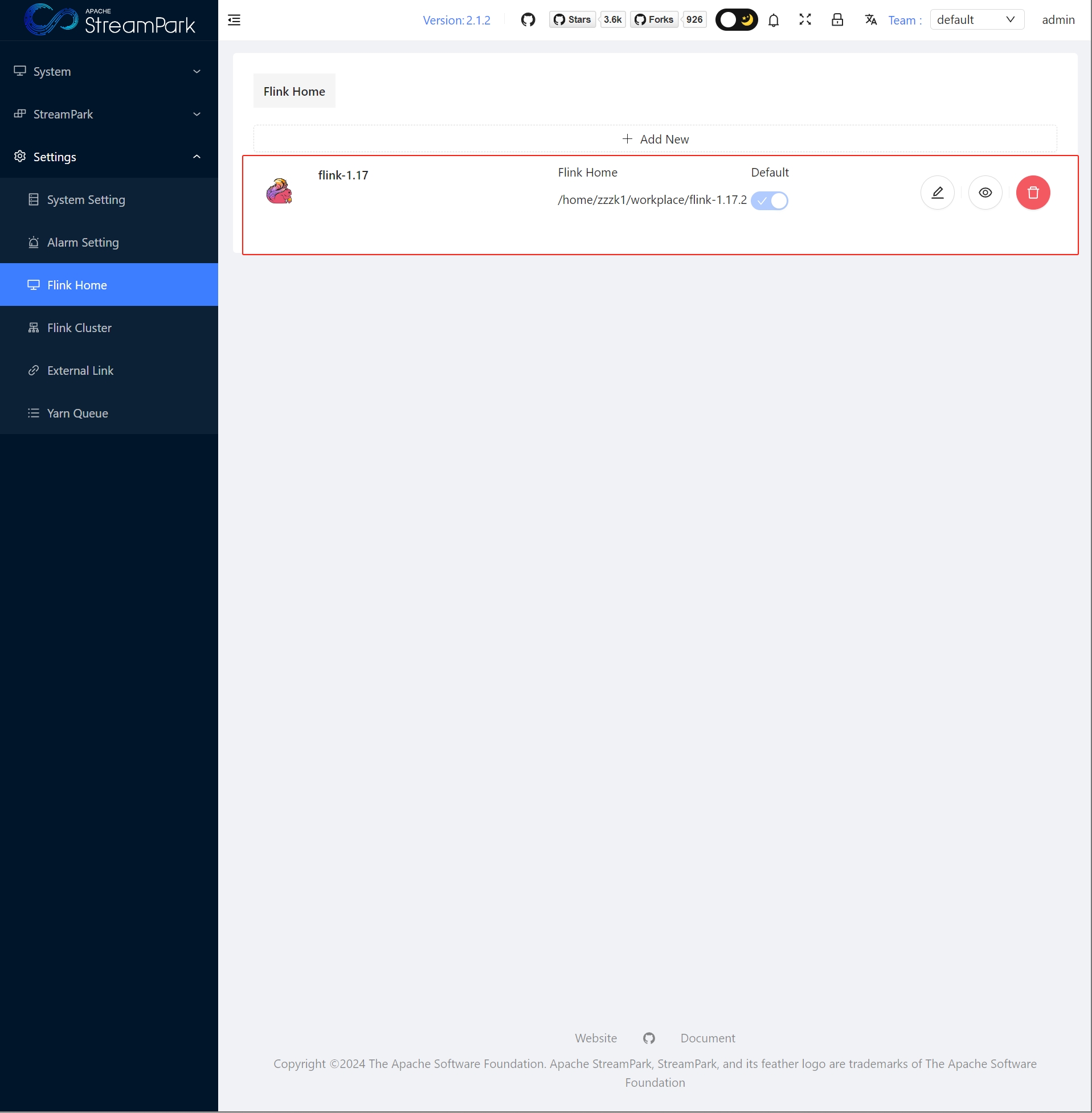Collapse the sidebar using the menu fold icon

click(234, 20)
